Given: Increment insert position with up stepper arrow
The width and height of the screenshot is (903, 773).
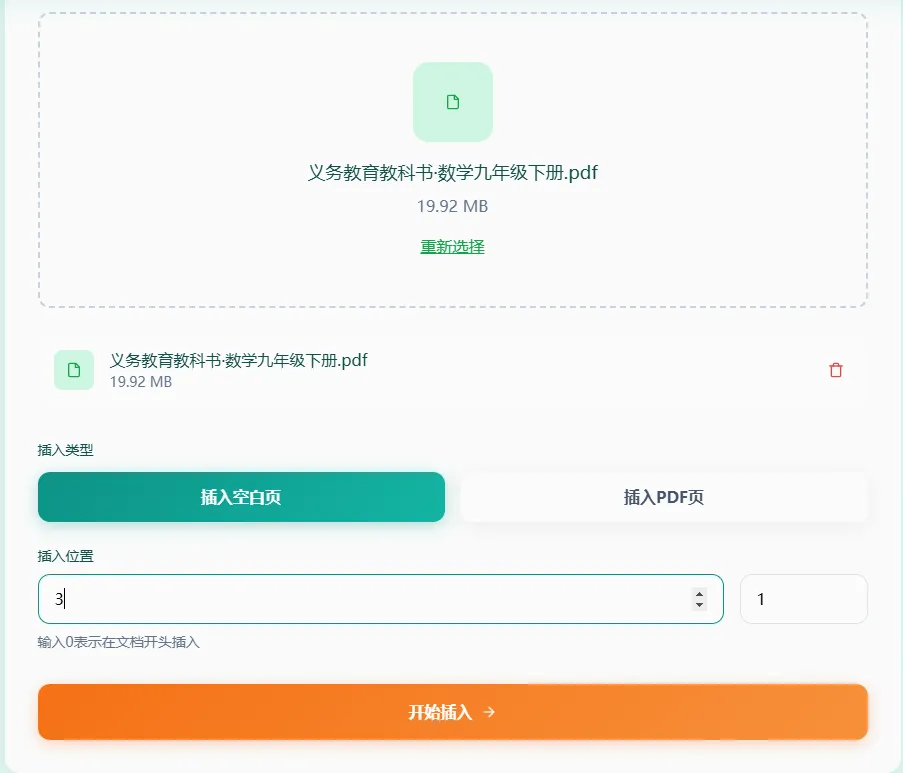Looking at the screenshot, I should (x=699, y=594).
